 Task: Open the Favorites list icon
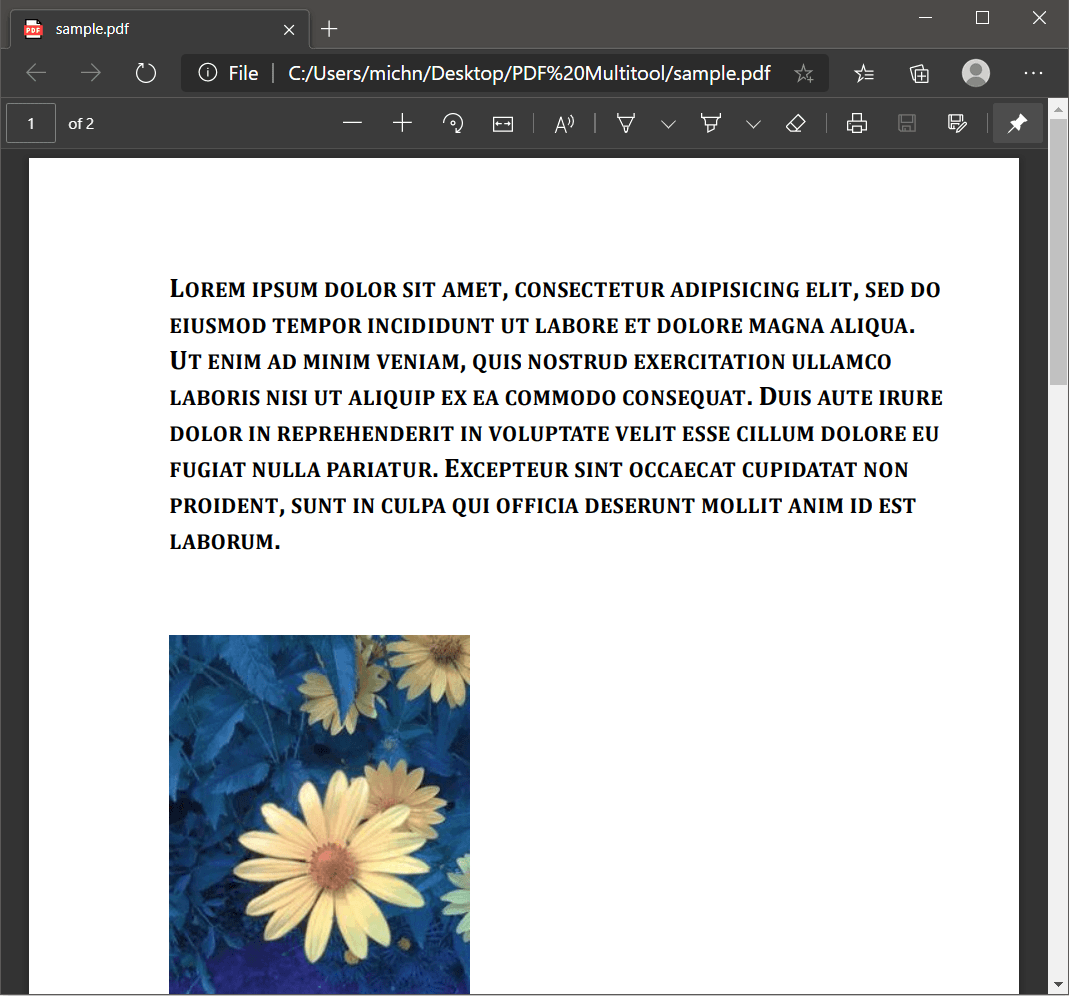tap(864, 73)
